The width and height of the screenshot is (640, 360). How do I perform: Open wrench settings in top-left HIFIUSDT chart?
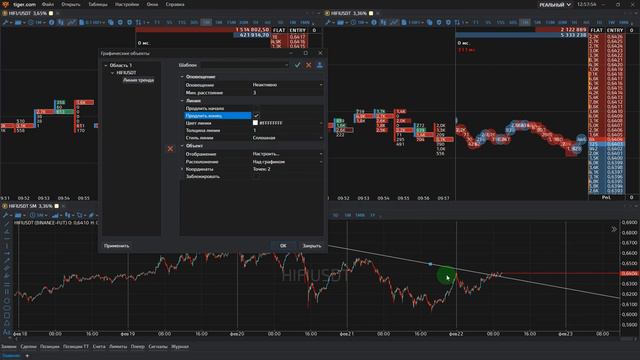tap(6, 22)
